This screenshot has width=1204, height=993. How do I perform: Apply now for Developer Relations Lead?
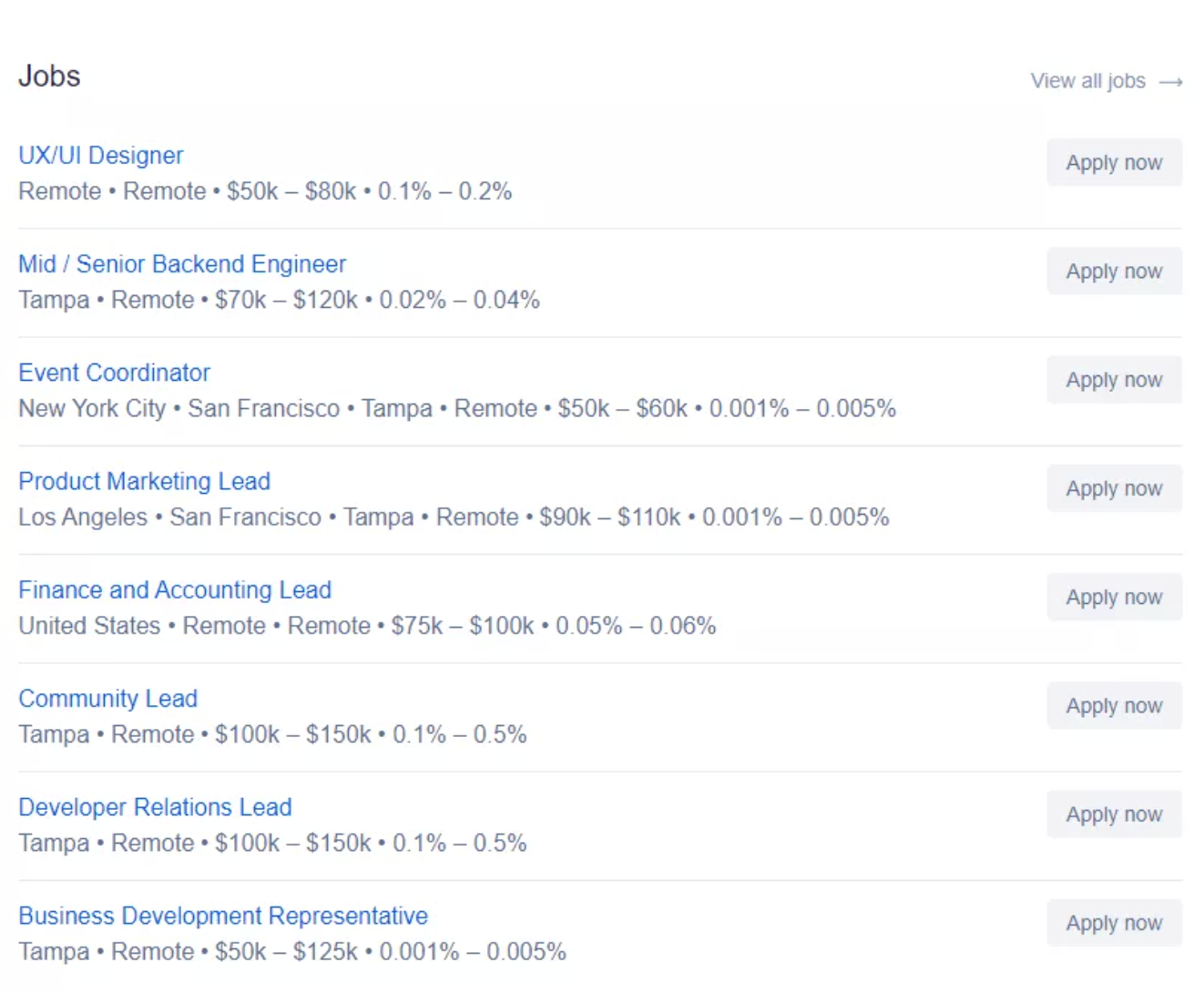pos(1114,814)
